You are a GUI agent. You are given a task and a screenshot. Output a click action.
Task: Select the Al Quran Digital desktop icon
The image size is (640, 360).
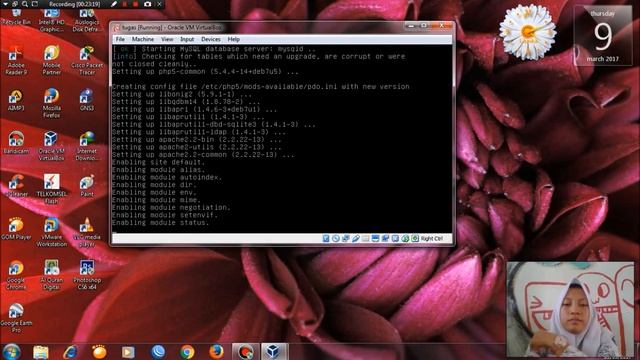point(51,275)
